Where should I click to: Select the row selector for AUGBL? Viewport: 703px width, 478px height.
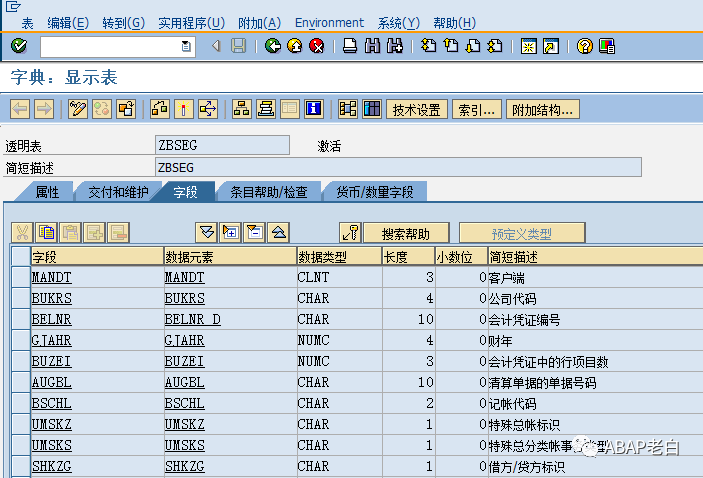(21, 382)
